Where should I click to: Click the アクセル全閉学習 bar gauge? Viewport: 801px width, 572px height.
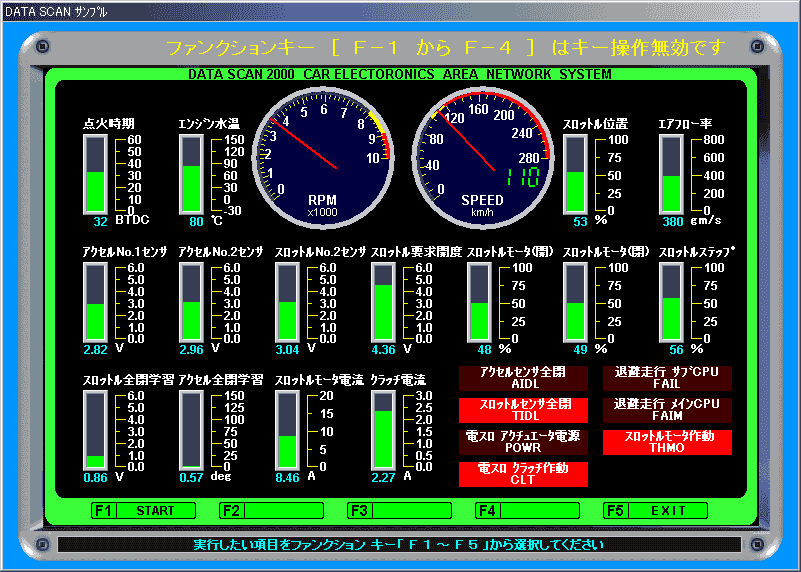[192, 431]
